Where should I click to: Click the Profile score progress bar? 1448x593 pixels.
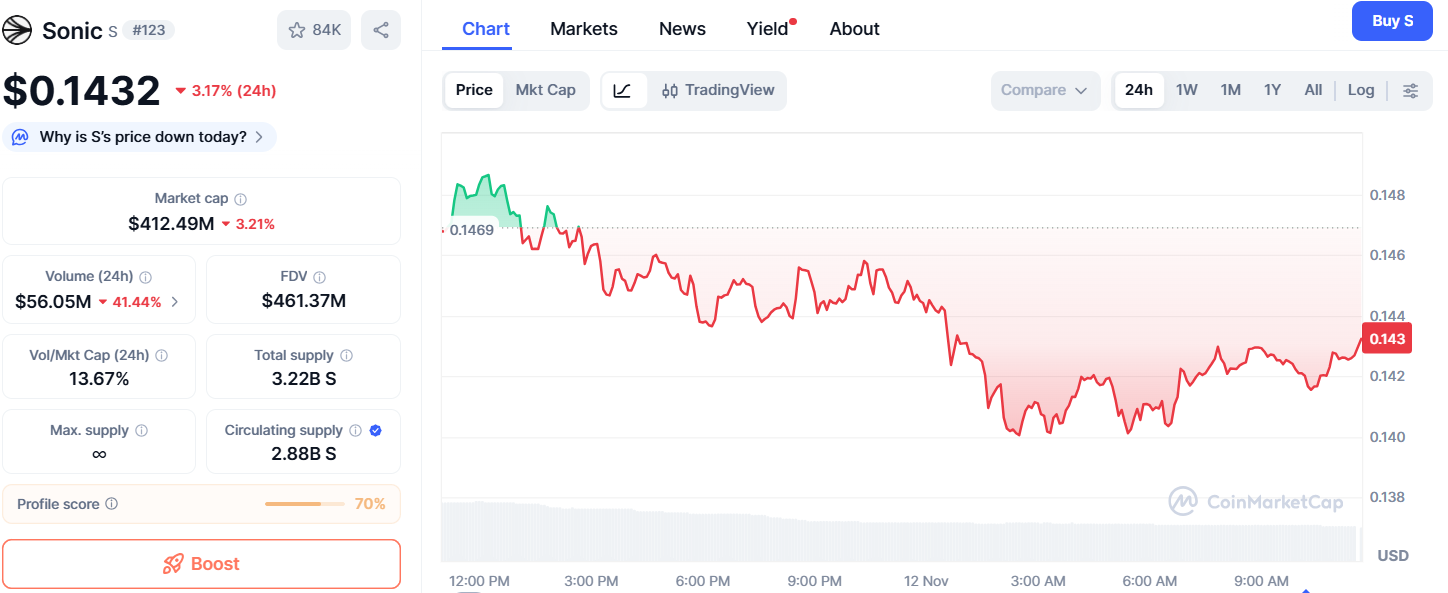tap(304, 504)
